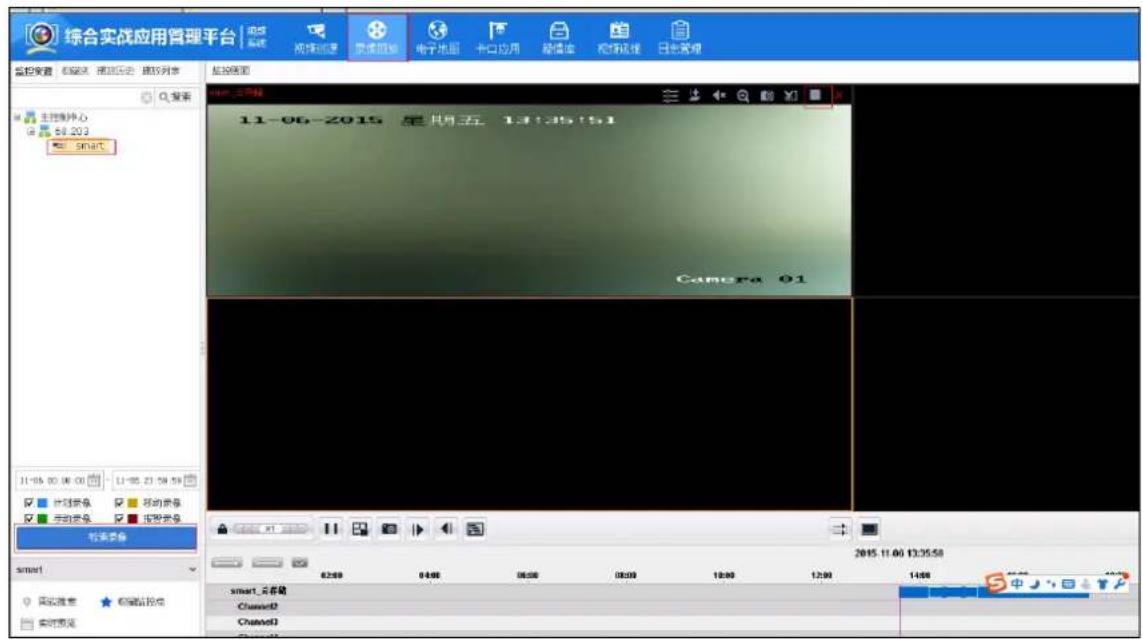The height and width of the screenshot is (639, 1143).
Task: Toggle the blue scheduled recording checkbox
Action: point(29,503)
